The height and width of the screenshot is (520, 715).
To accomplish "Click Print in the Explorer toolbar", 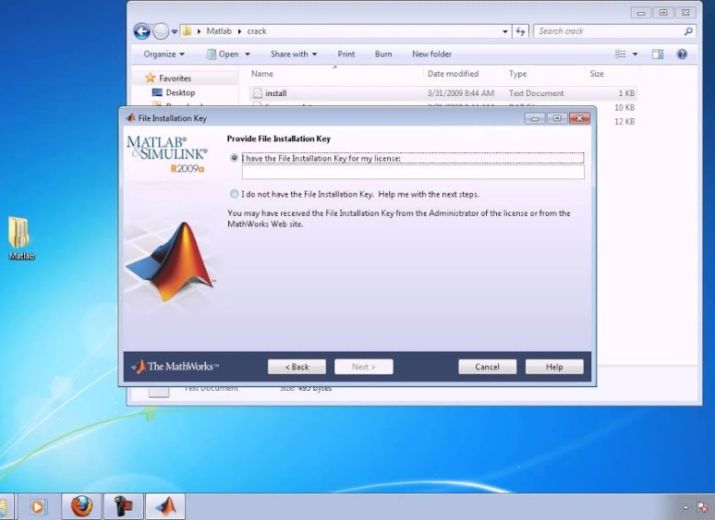I will (346, 54).
